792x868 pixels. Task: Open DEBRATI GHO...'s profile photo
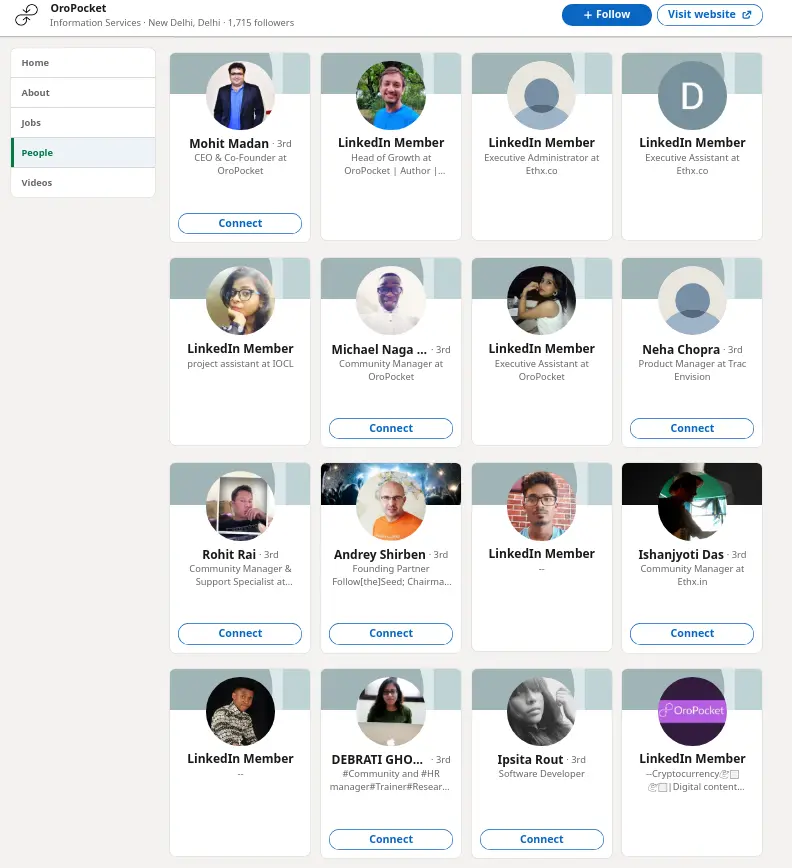pos(391,711)
